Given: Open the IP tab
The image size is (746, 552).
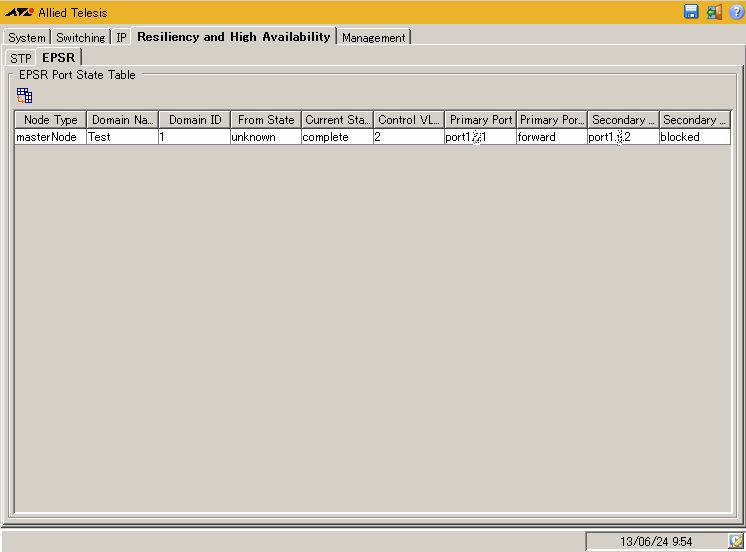Looking at the screenshot, I should (x=121, y=38).
